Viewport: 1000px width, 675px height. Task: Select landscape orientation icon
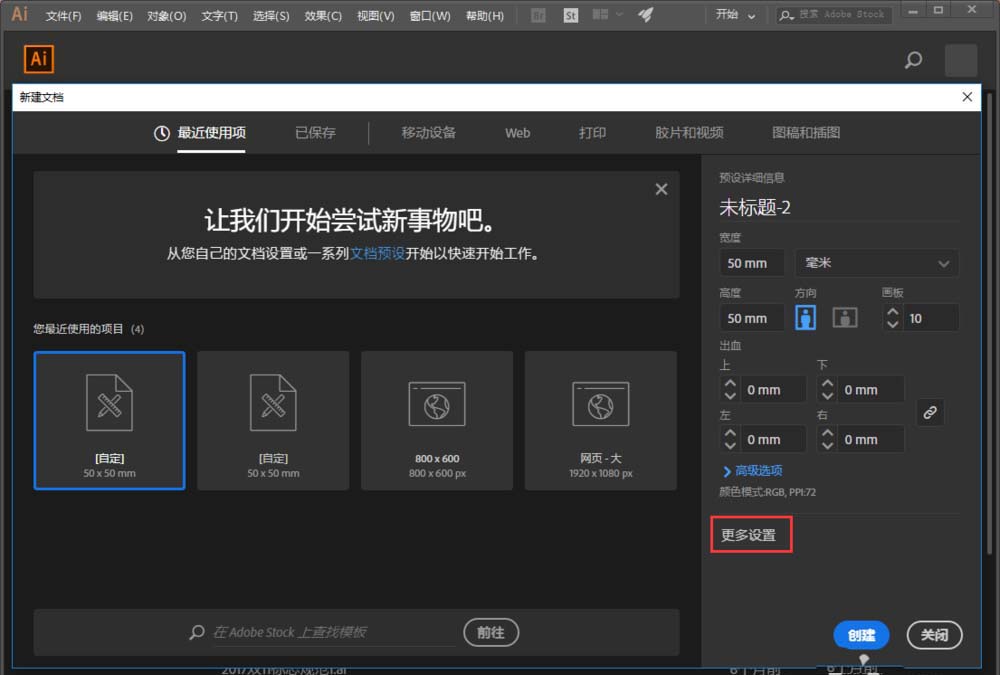point(845,317)
